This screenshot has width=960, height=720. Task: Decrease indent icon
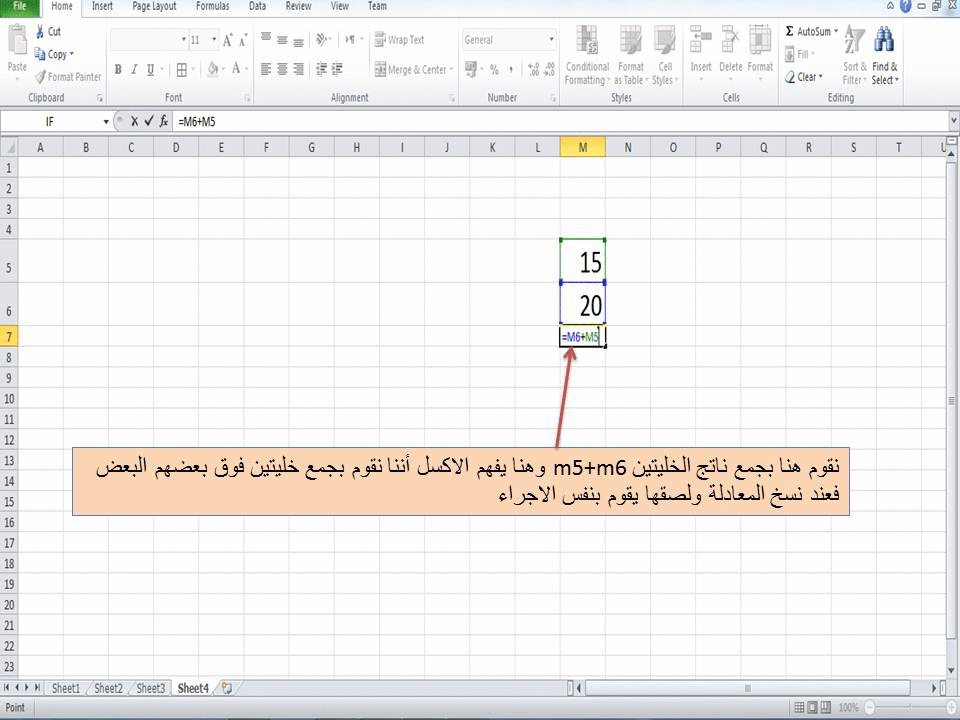pos(321,69)
